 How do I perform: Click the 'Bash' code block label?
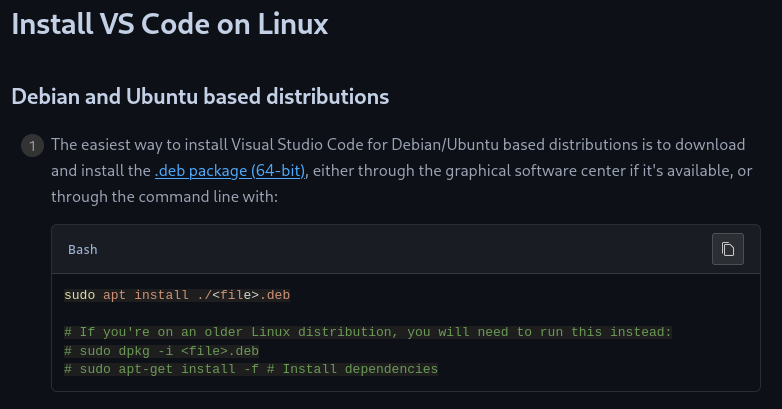pos(83,249)
